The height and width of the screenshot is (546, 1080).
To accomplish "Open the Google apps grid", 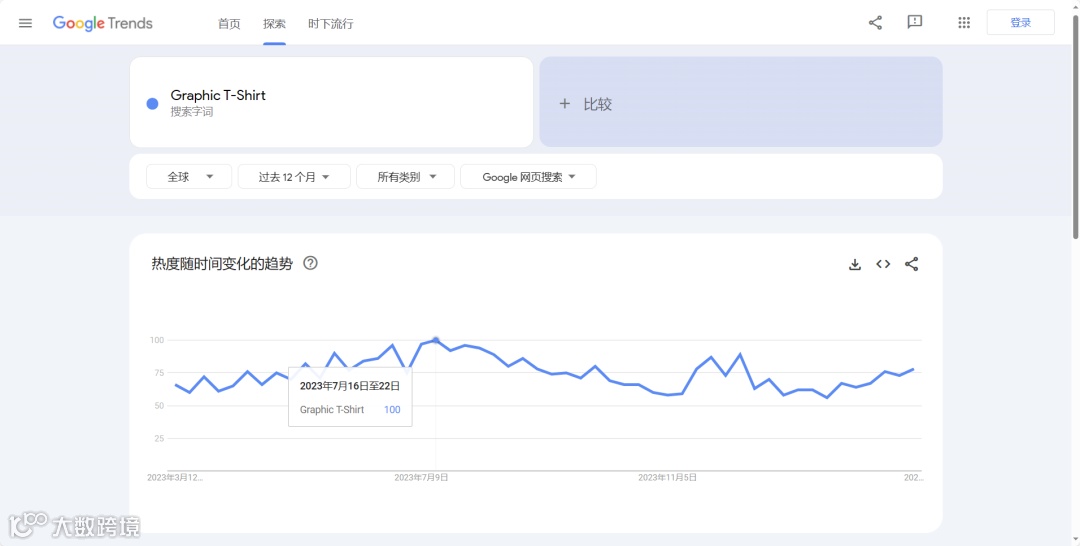I will click(964, 23).
